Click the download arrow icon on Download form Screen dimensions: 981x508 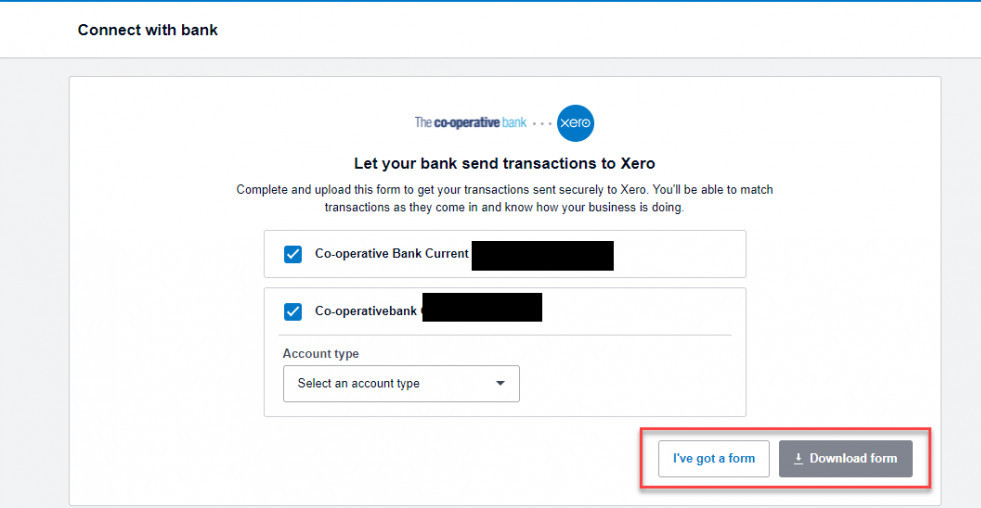pyautogui.click(x=798, y=459)
